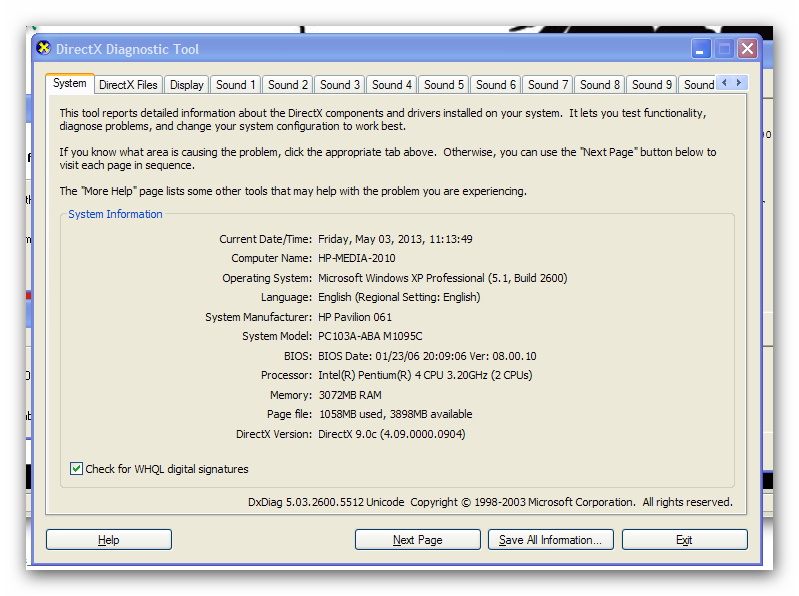Go to the Sound 9 tab
Image resolution: width=799 pixels, height=596 pixels.
pyautogui.click(x=652, y=85)
